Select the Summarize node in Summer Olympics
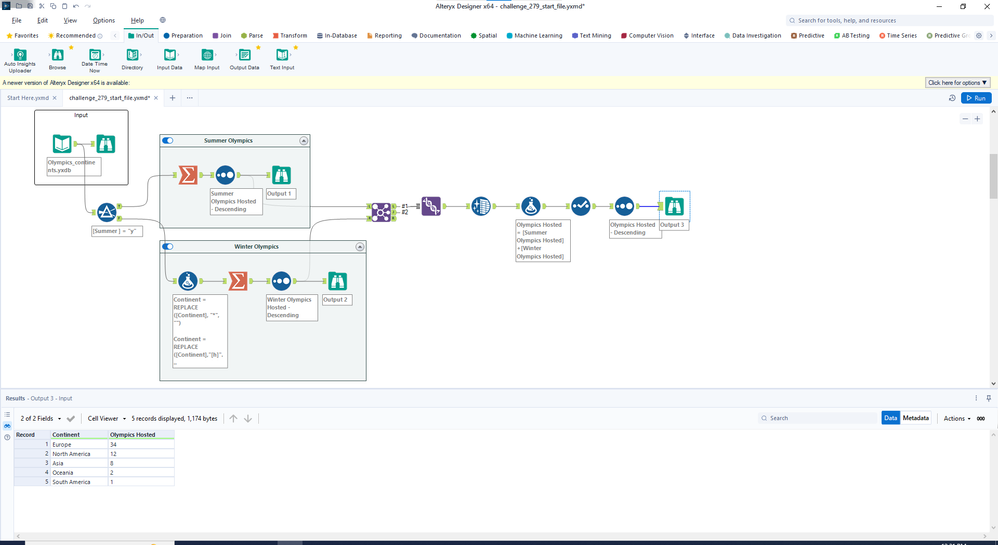998x545 pixels. pyautogui.click(x=188, y=174)
